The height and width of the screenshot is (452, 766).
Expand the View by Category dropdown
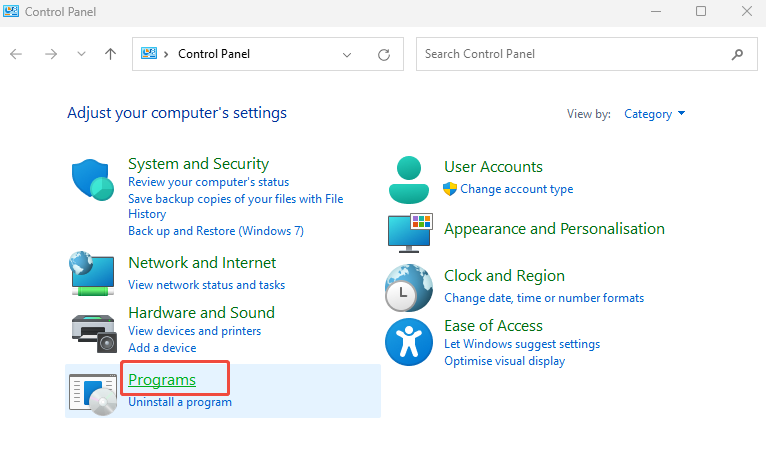pos(655,114)
